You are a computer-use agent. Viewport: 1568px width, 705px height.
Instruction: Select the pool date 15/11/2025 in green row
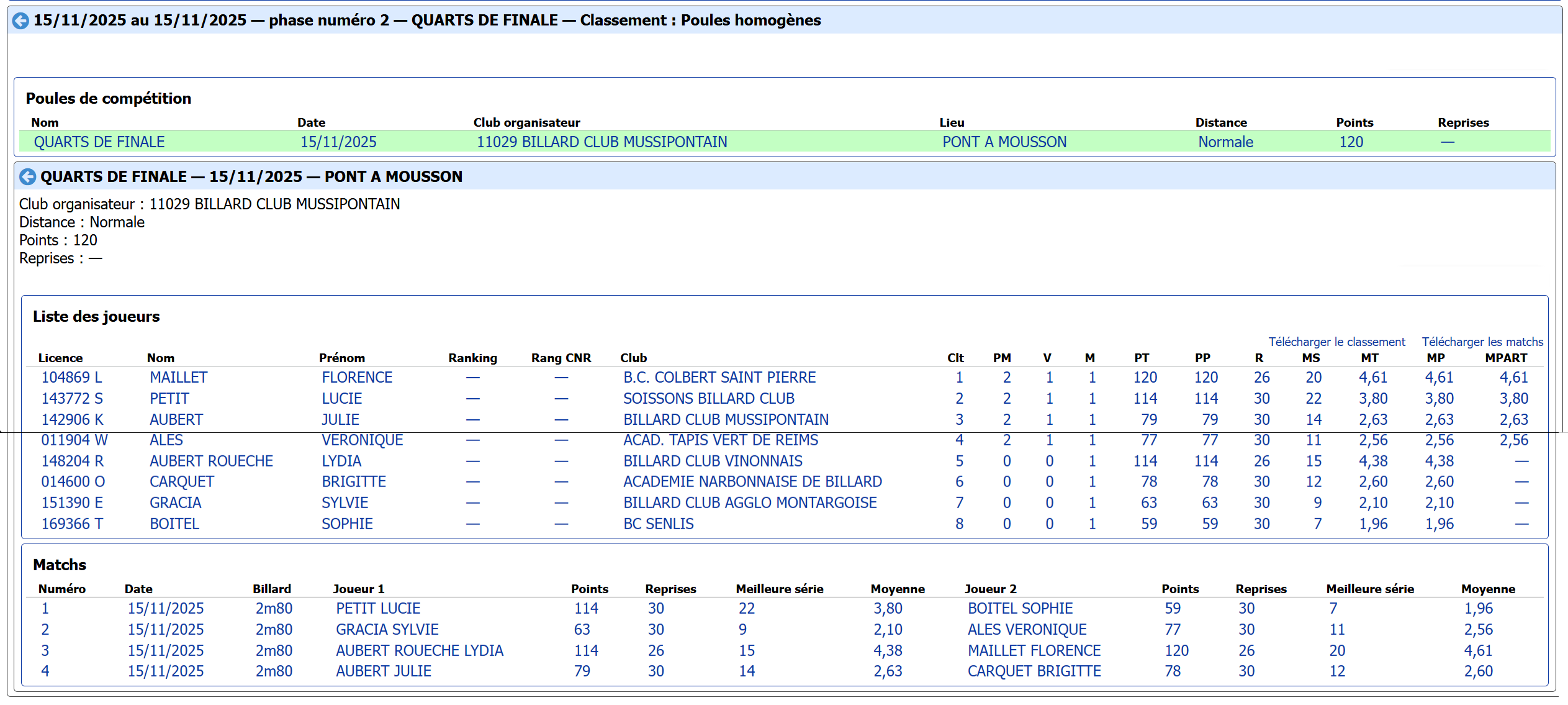[x=338, y=142]
